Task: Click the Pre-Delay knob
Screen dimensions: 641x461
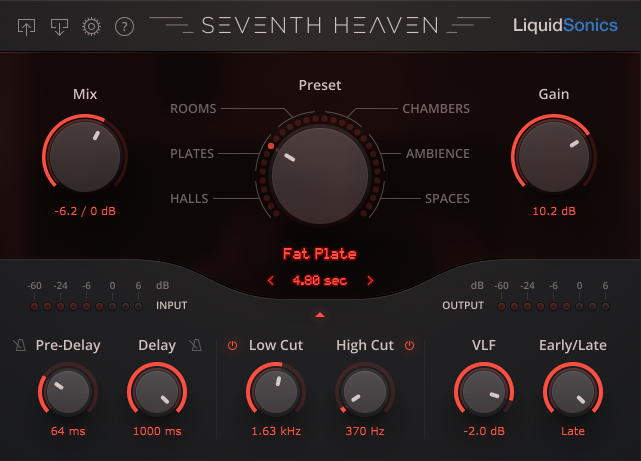Action: point(68,392)
